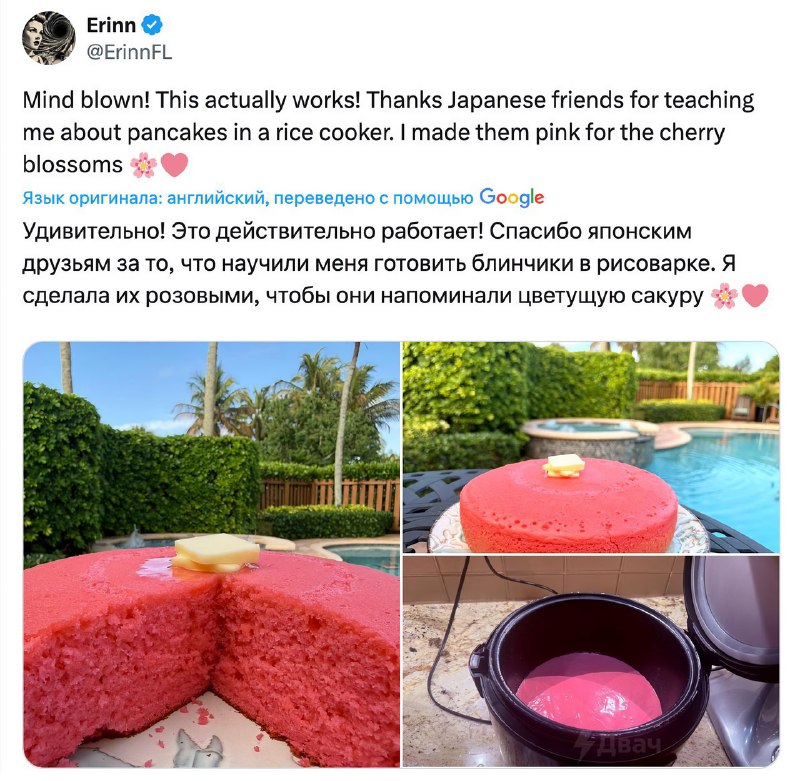Open the rice cooker with pink batter photo
The height and width of the screenshot is (781, 800).
[x=591, y=662]
